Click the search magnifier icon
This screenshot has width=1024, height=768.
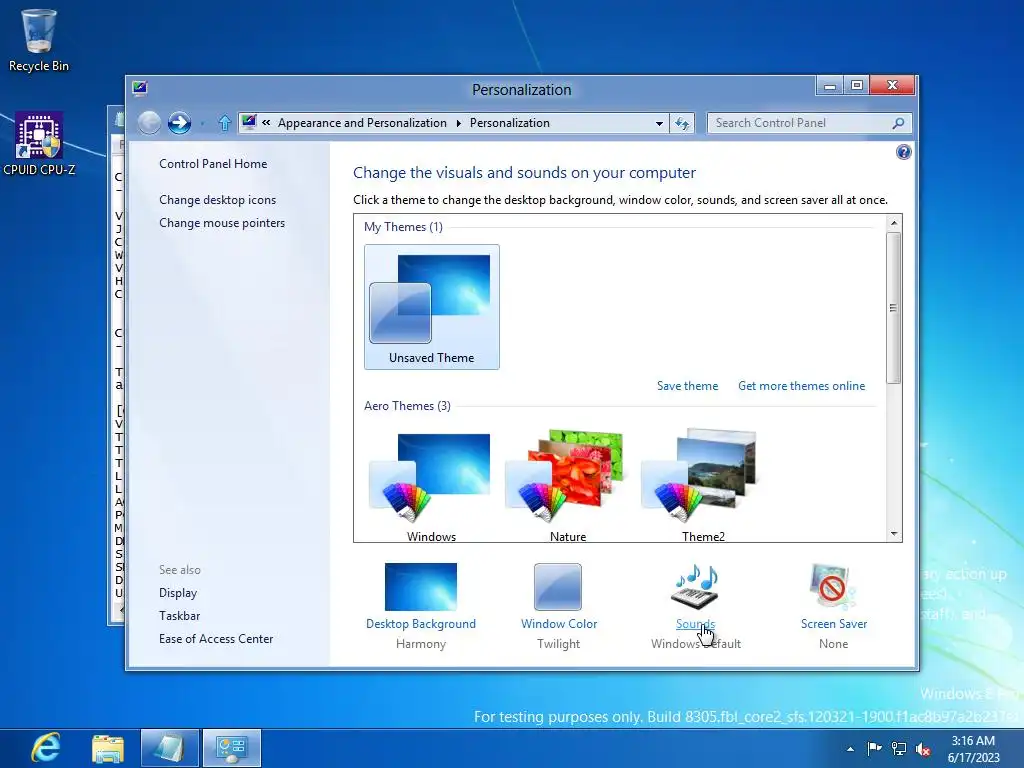[899, 123]
